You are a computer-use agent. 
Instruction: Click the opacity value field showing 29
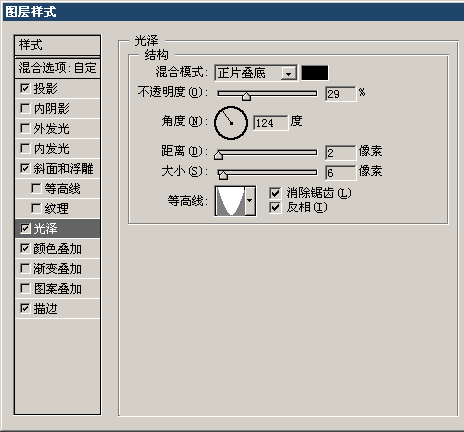340,94
